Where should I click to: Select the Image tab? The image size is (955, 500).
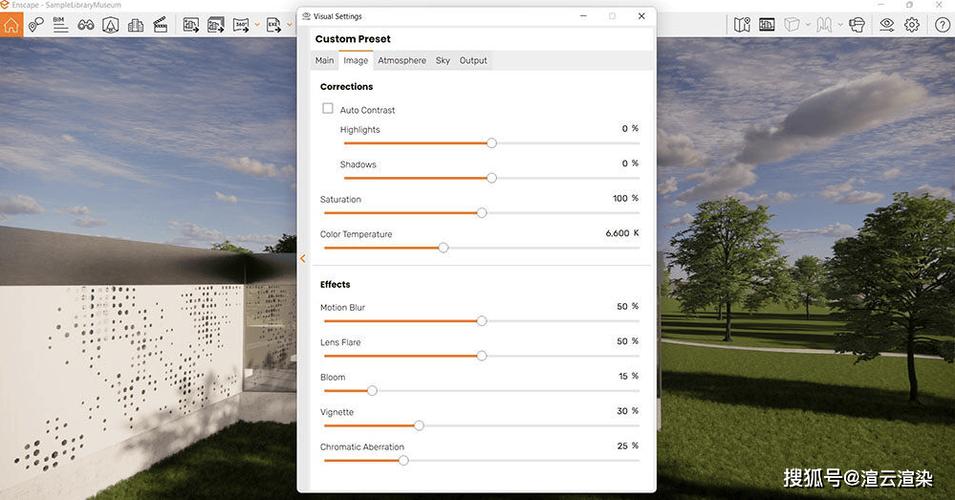click(356, 60)
